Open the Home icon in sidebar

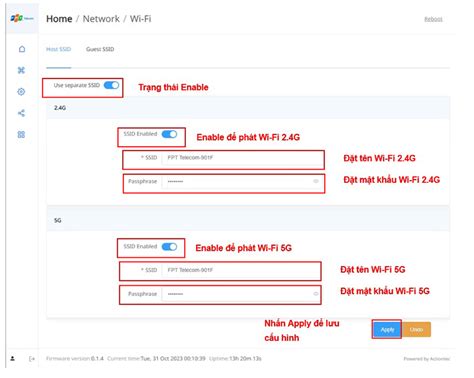click(22, 49)
